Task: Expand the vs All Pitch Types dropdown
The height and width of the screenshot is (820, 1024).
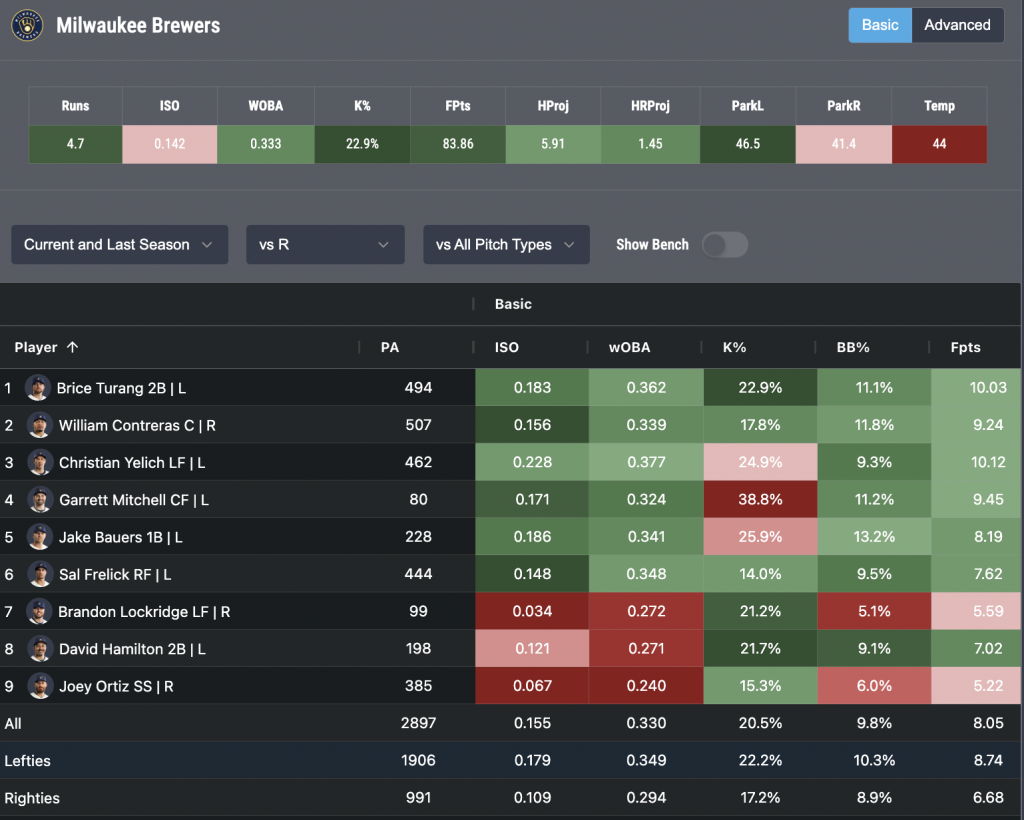Action: 506,245
